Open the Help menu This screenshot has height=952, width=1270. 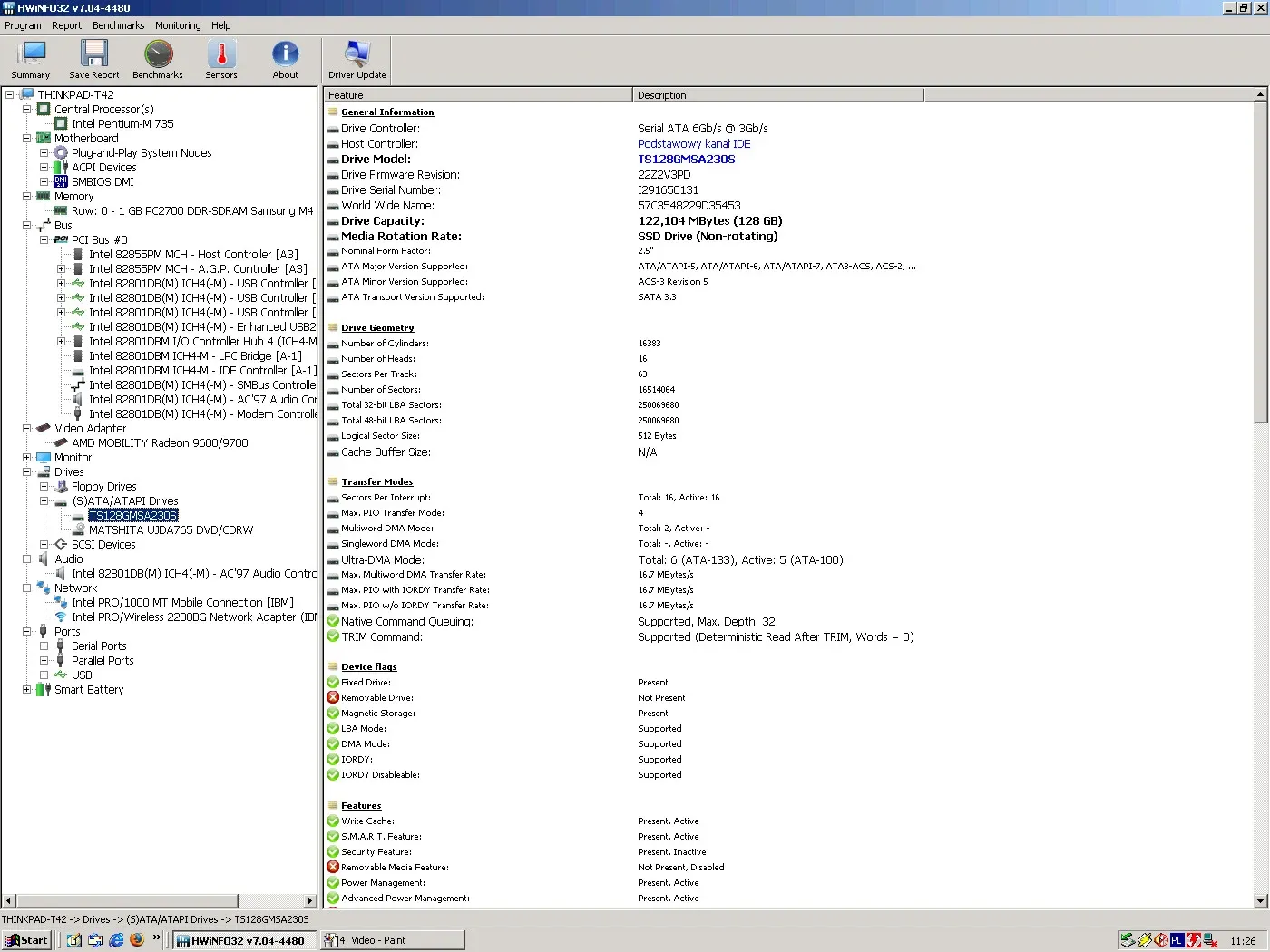(x=221, y=25)
